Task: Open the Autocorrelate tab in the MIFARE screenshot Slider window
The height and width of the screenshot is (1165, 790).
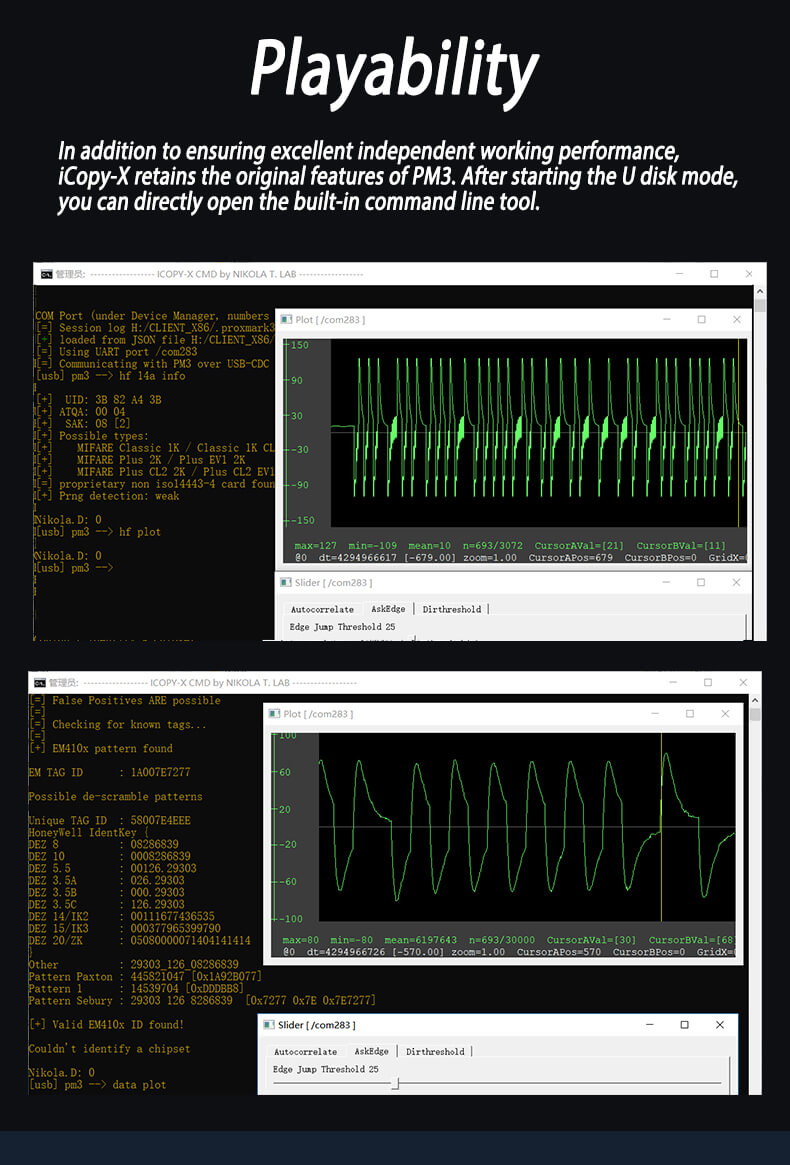Action: pos(322,609)
